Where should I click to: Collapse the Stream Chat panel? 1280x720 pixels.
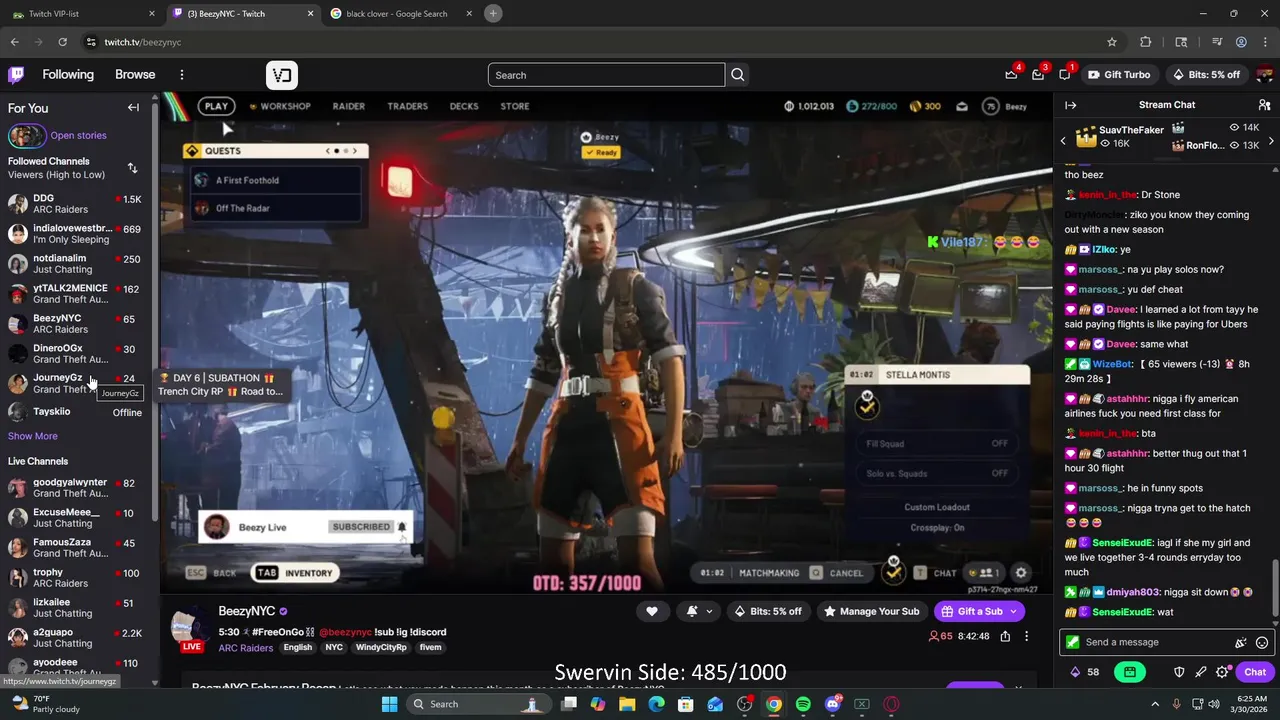[1070, 105]
